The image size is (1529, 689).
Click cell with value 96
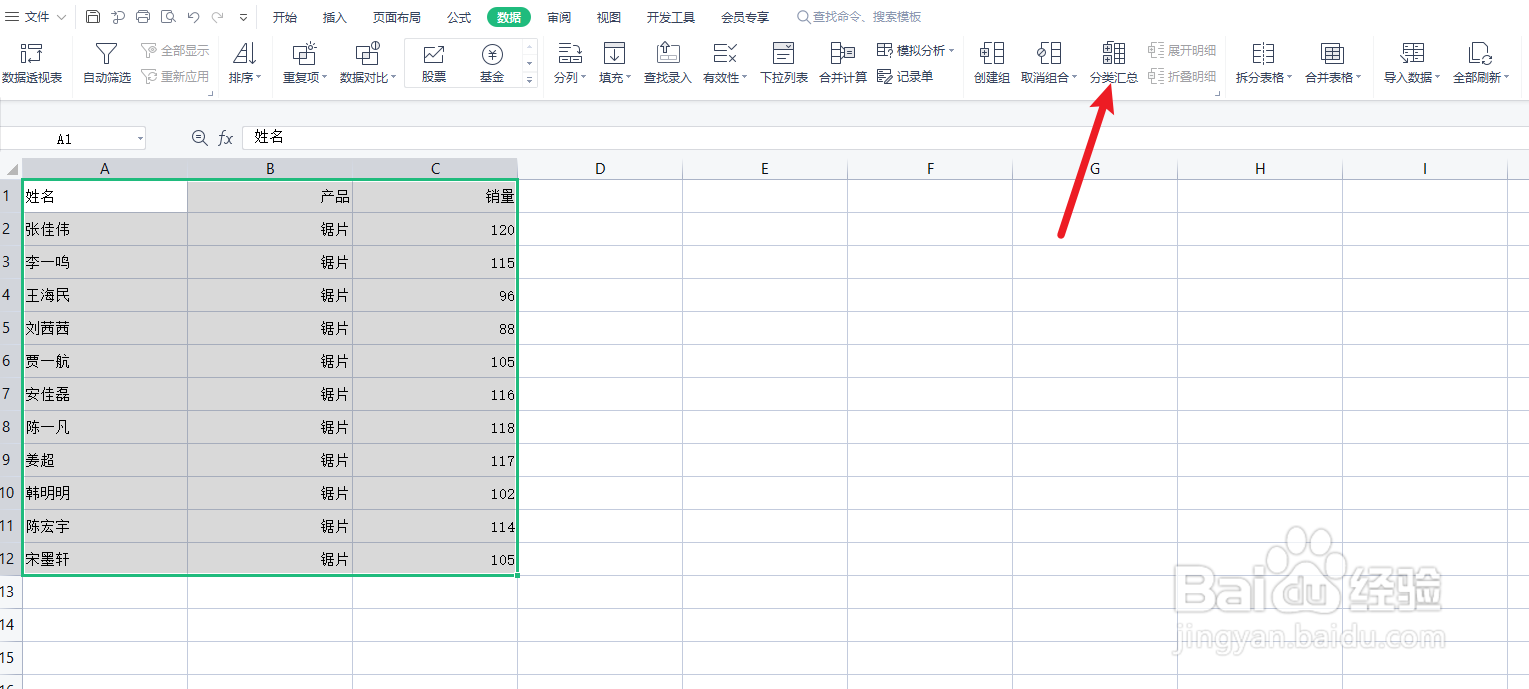coord(435,295)
